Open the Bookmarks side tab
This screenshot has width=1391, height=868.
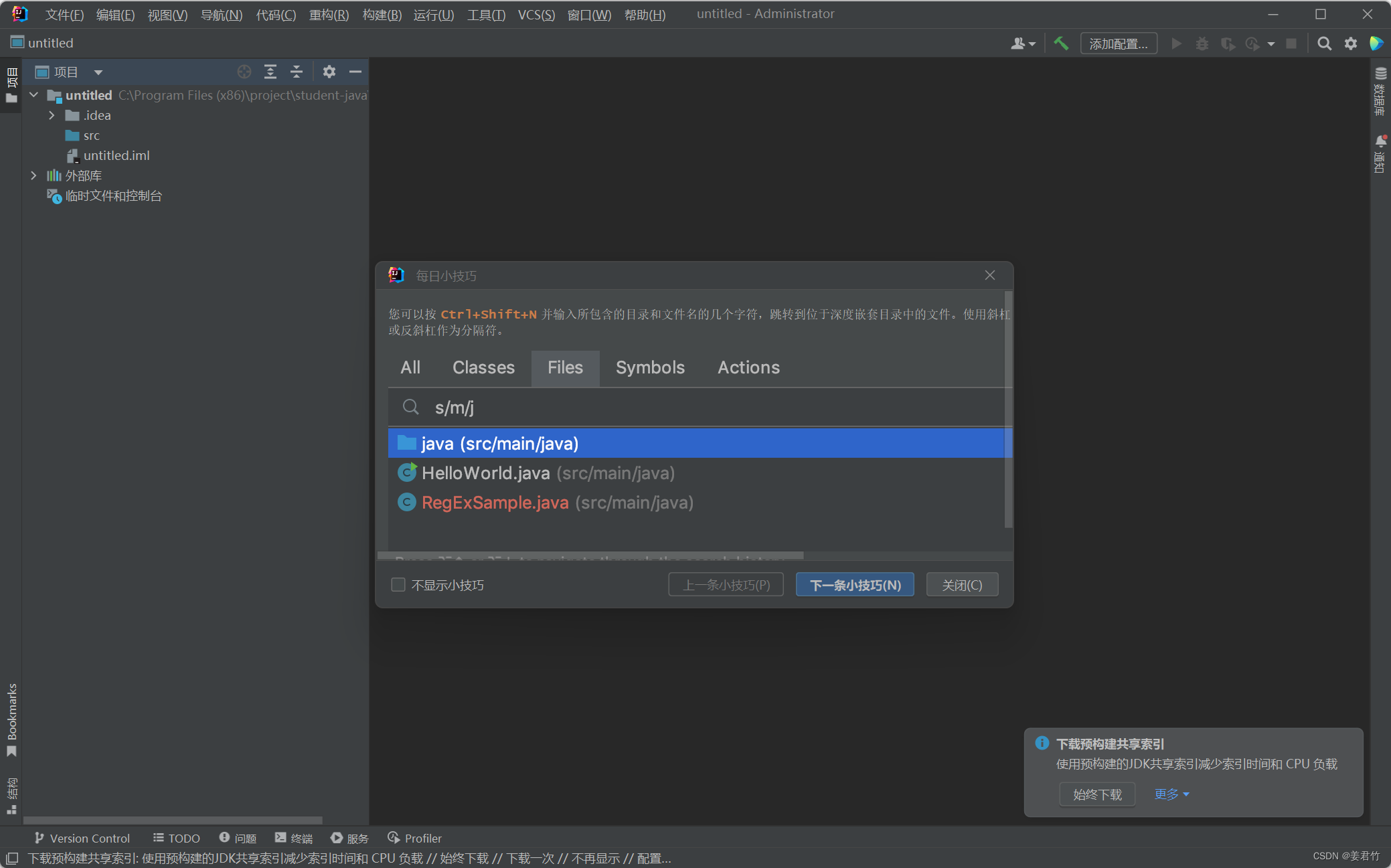point(11,719)
